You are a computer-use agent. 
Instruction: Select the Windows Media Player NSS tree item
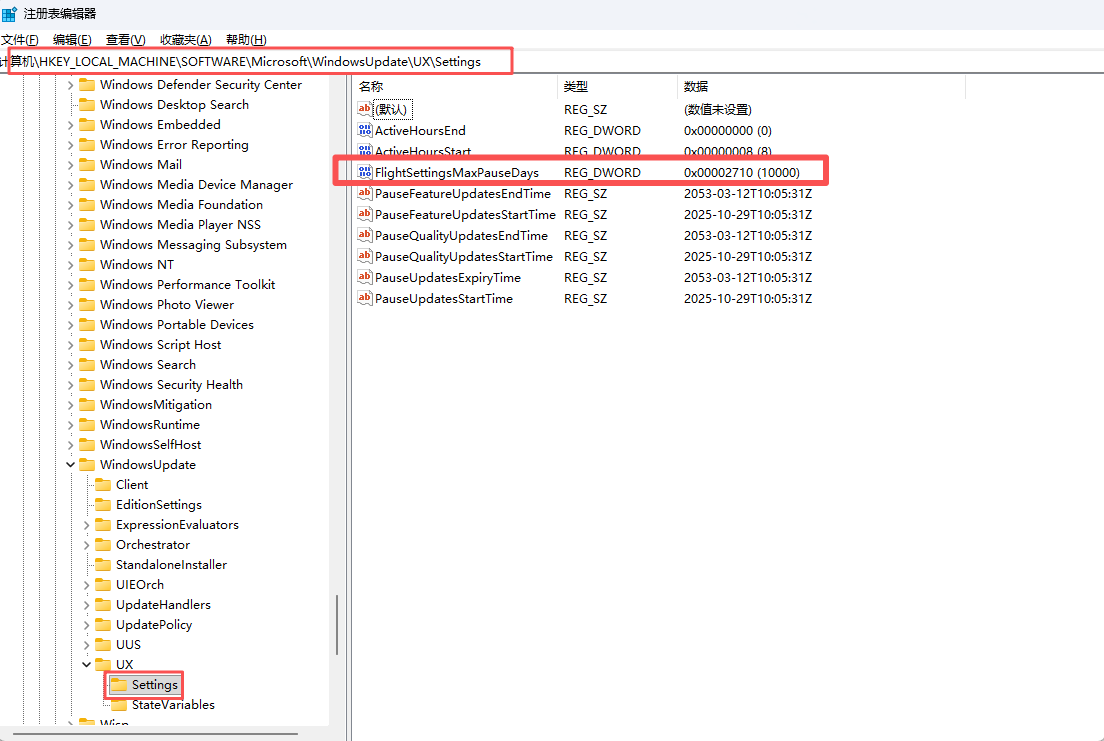(180, 225)
